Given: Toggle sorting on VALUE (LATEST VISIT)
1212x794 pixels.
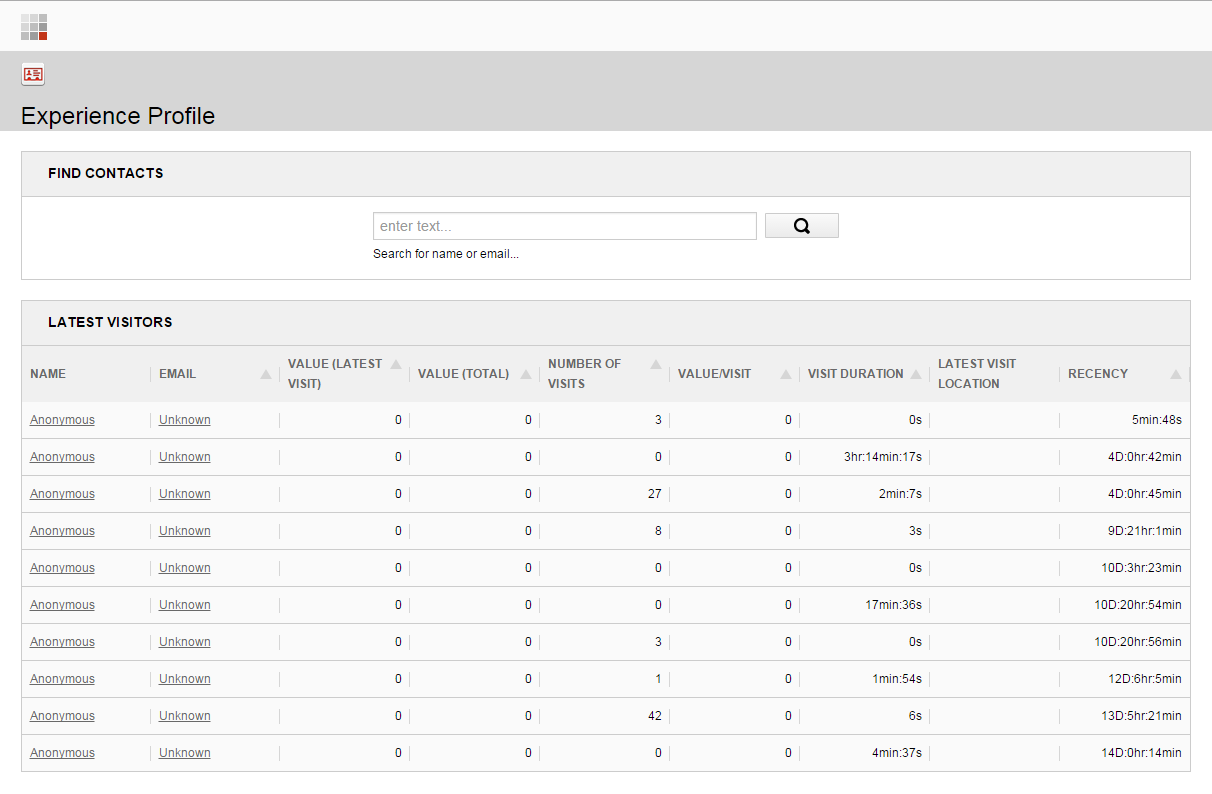Looking at the screenshot, I should tap(395, 366).
